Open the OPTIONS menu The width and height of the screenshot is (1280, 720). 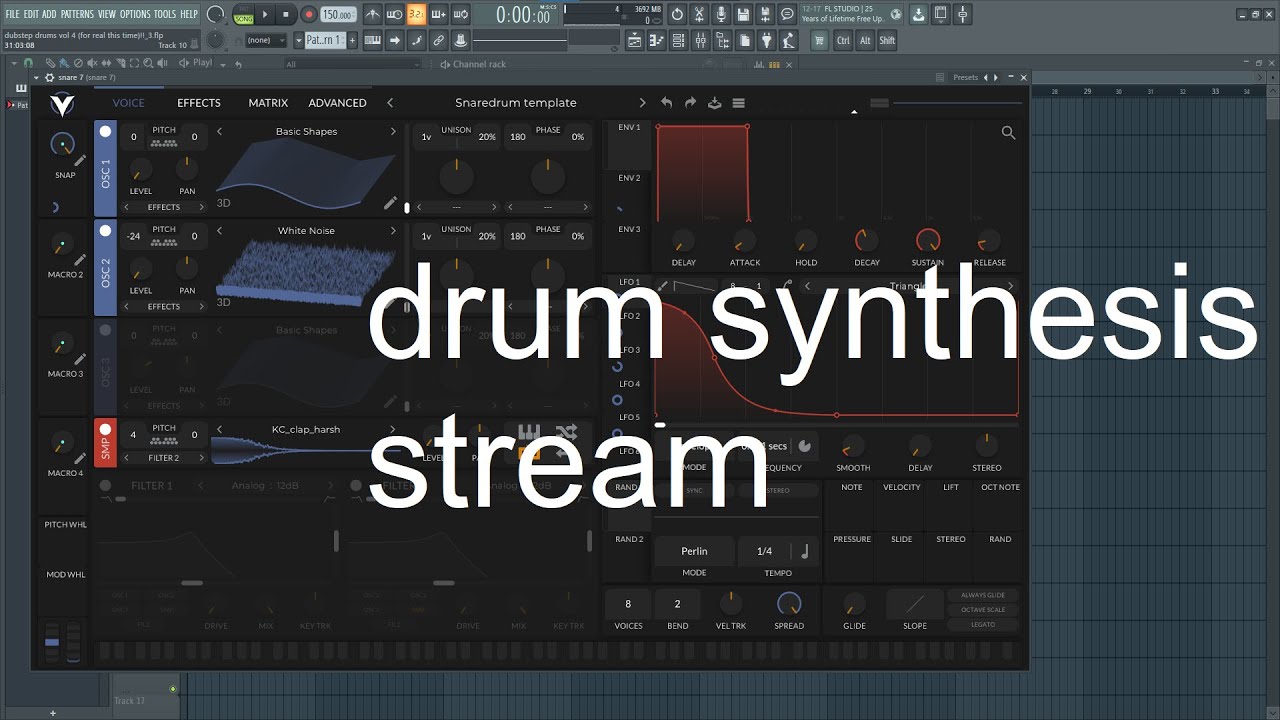click(x=135, y=14)
